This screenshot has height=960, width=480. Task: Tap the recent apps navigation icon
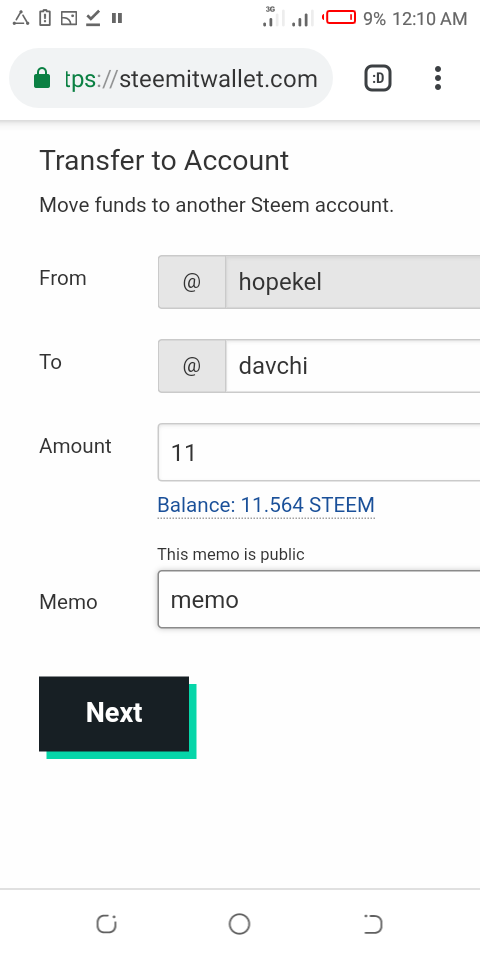[x=107, y=924]
